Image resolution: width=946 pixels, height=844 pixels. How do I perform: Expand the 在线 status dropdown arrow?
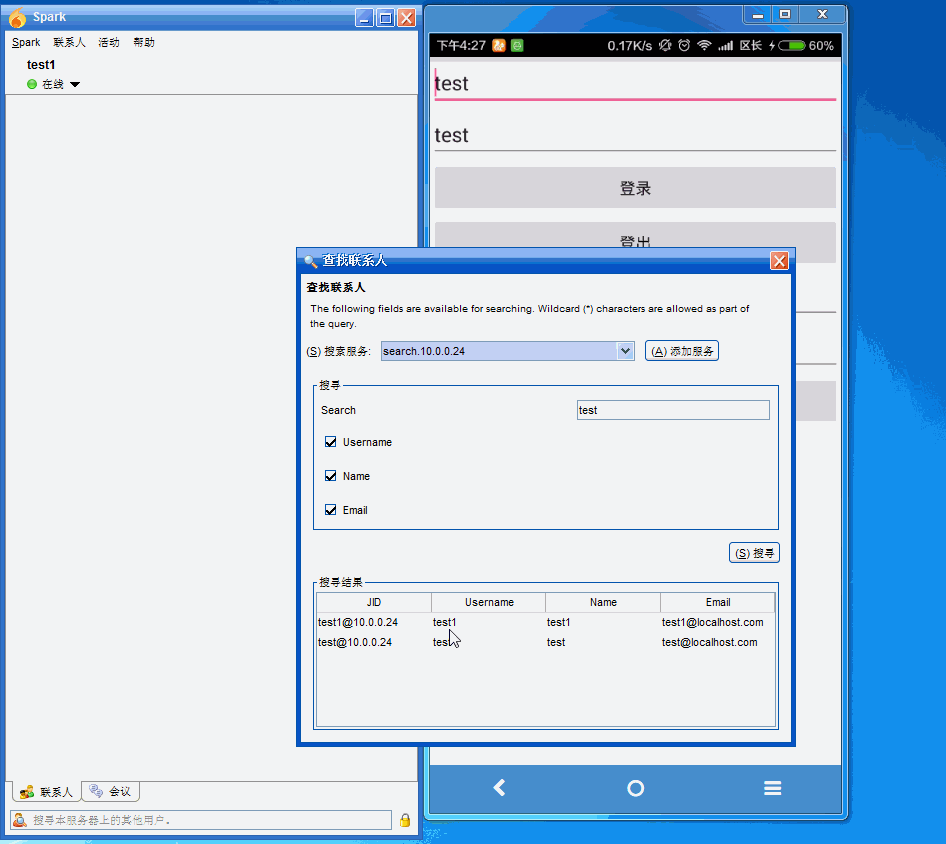click(75, 85)
